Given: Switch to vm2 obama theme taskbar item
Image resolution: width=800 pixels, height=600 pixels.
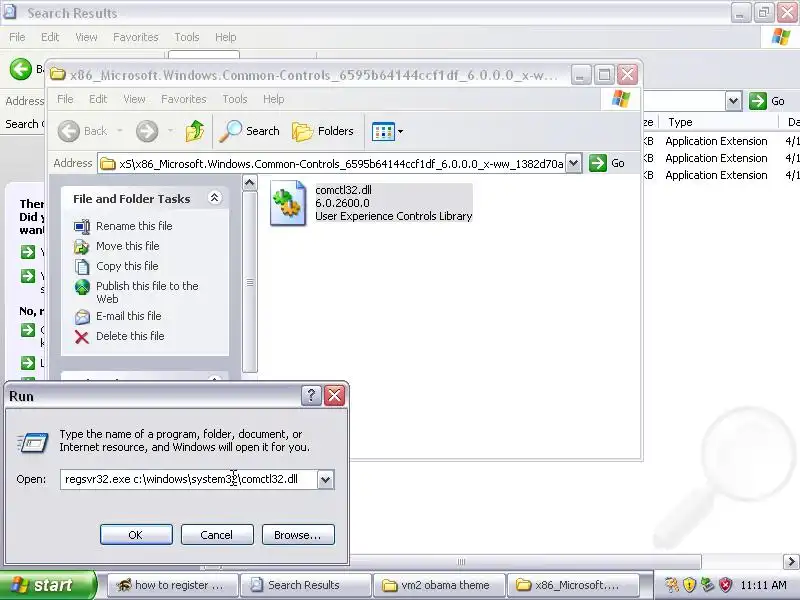Looking at the screenshot, I should (x=439, y=585).
